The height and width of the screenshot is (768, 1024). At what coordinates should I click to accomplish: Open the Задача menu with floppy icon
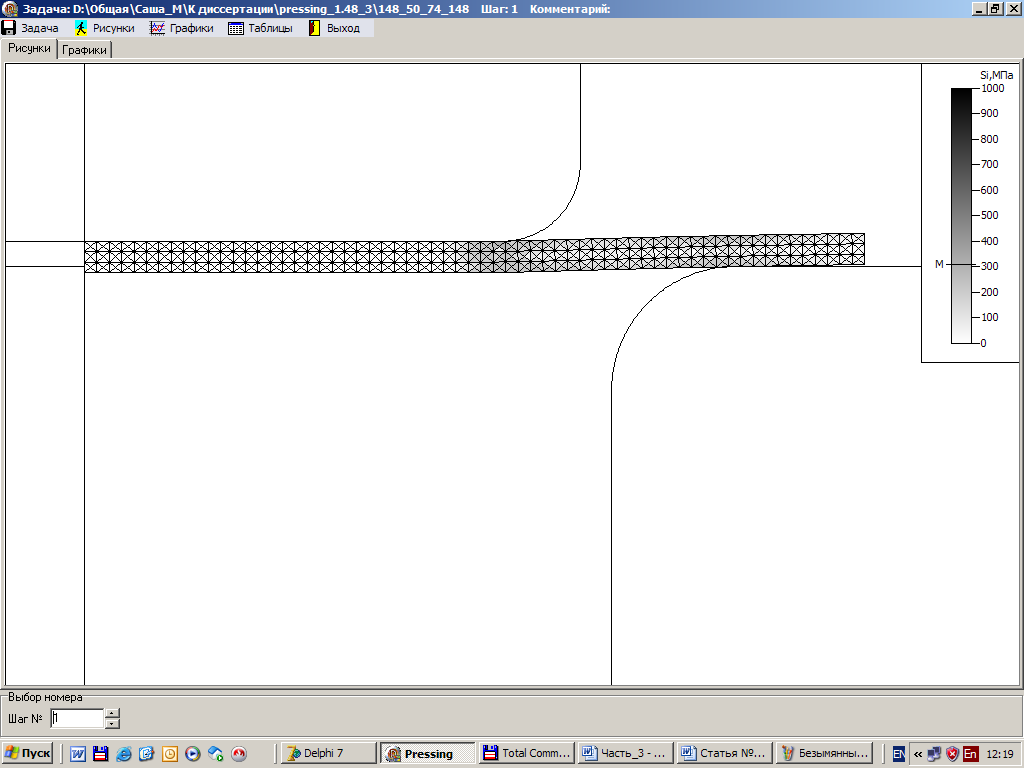pos(31,28)
